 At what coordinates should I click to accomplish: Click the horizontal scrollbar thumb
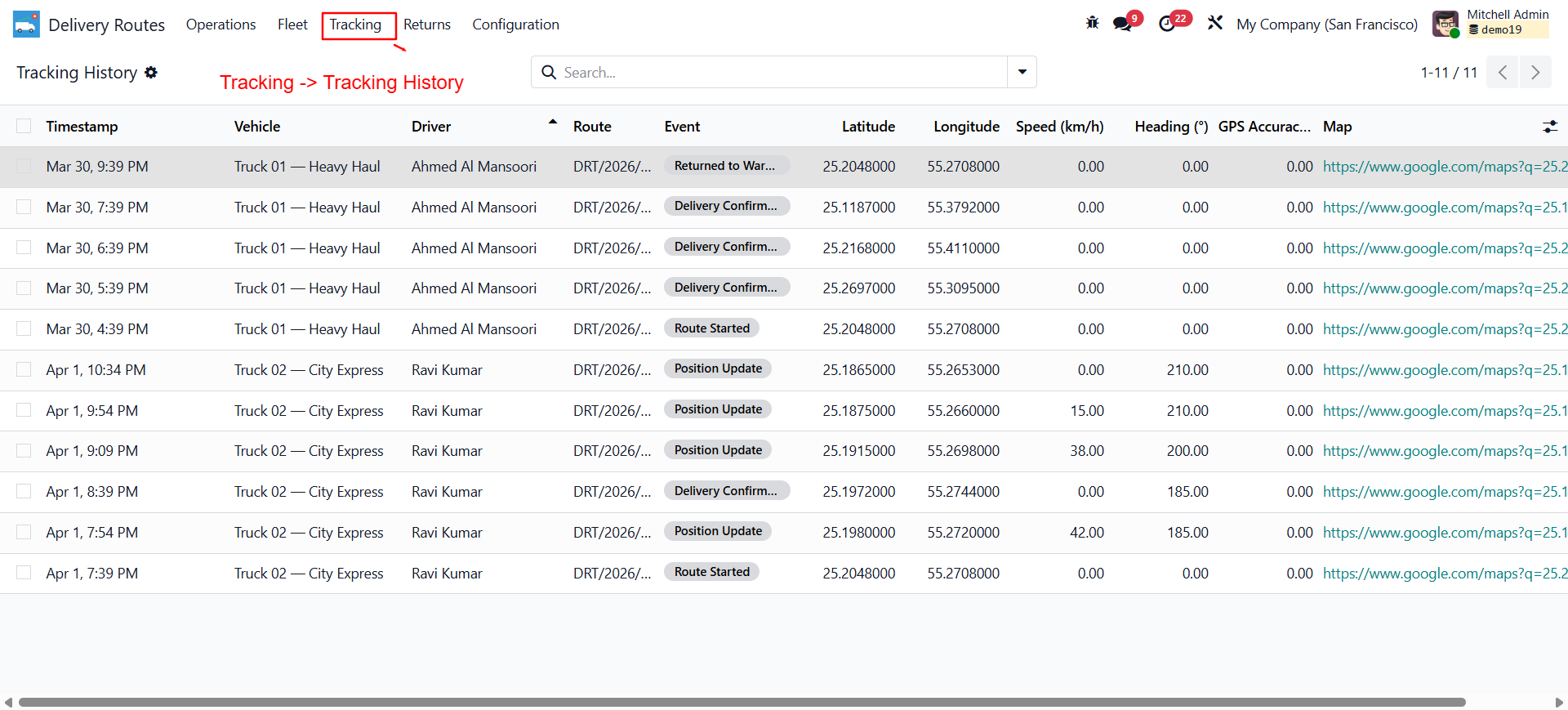(x=742, y=702)
